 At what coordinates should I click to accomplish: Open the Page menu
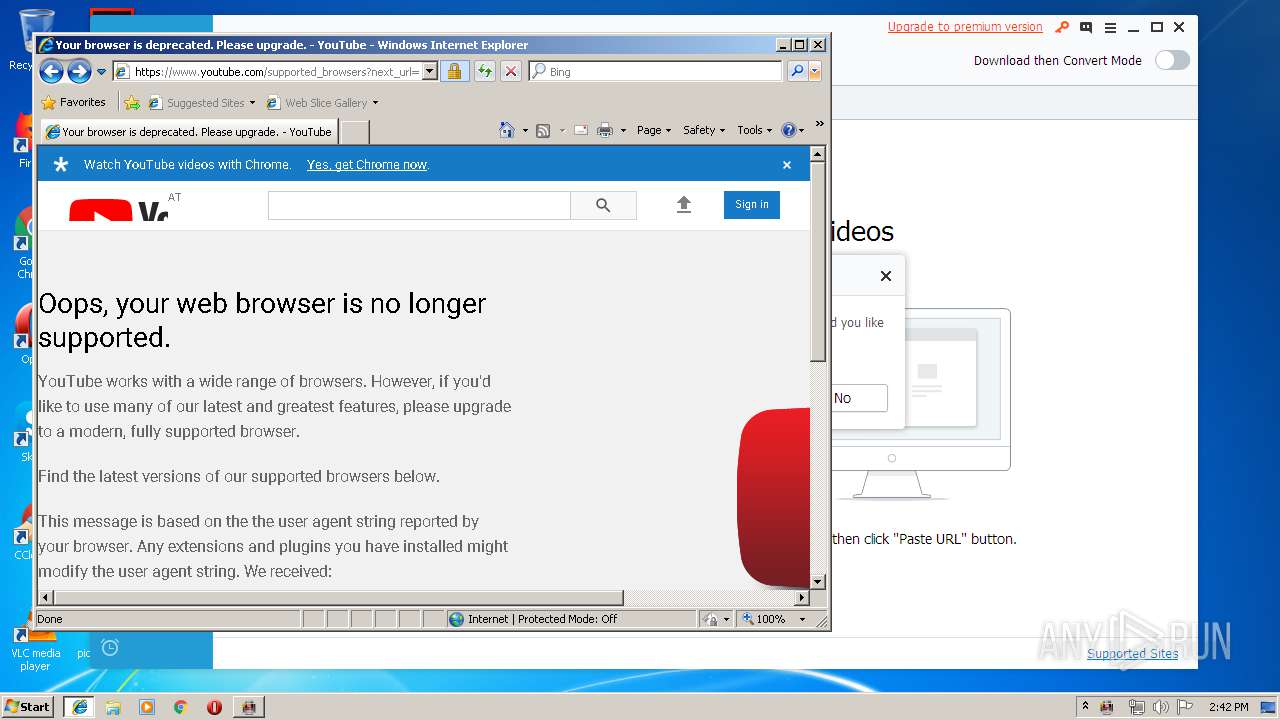[654, 130]
